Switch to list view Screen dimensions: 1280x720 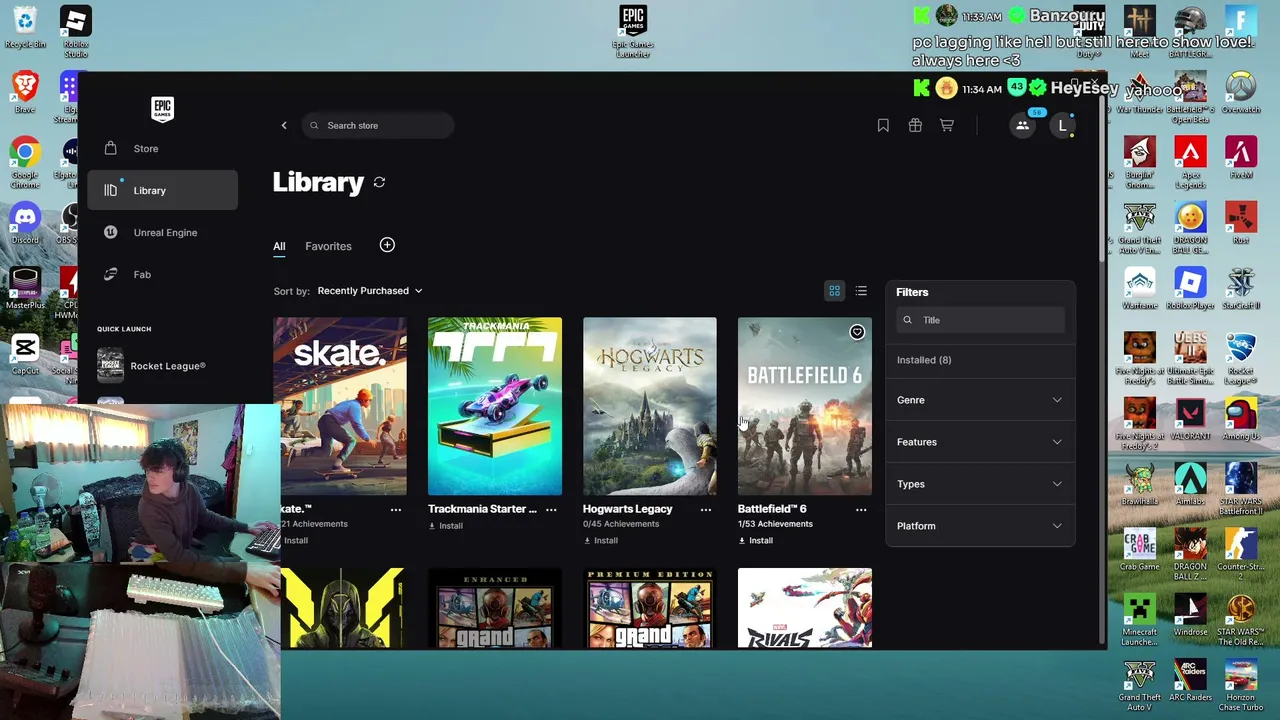pyautogui.click(x=861, y=291)
